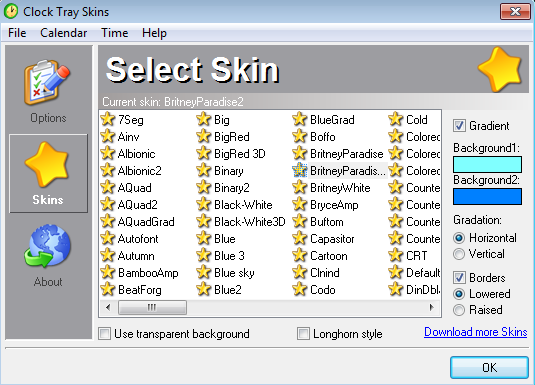The width and height of the screenshot is (535, 385).
Task: Choose the Raised border option
Action: [x=459, y=310]
